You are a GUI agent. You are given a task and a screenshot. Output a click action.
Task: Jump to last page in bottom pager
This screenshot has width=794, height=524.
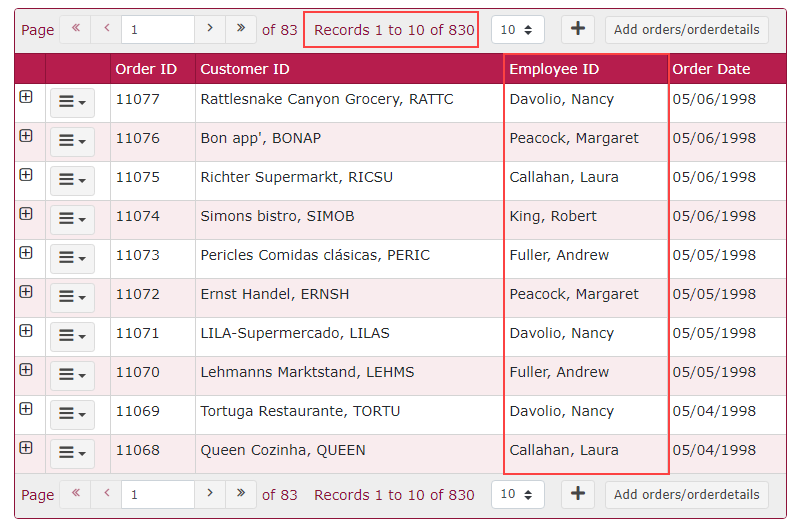[x=240, y=494]
